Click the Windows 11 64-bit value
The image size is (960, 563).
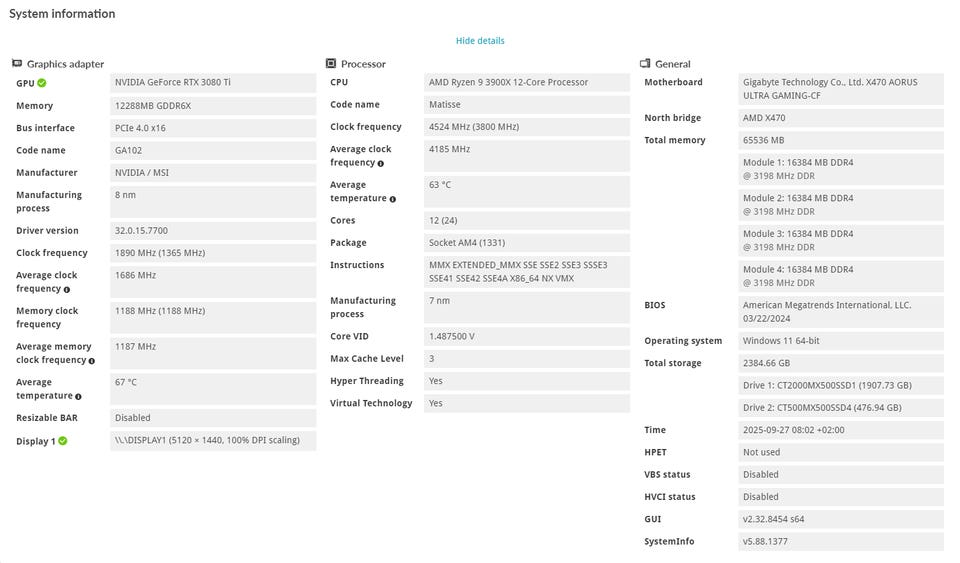(x=841, y=341)
